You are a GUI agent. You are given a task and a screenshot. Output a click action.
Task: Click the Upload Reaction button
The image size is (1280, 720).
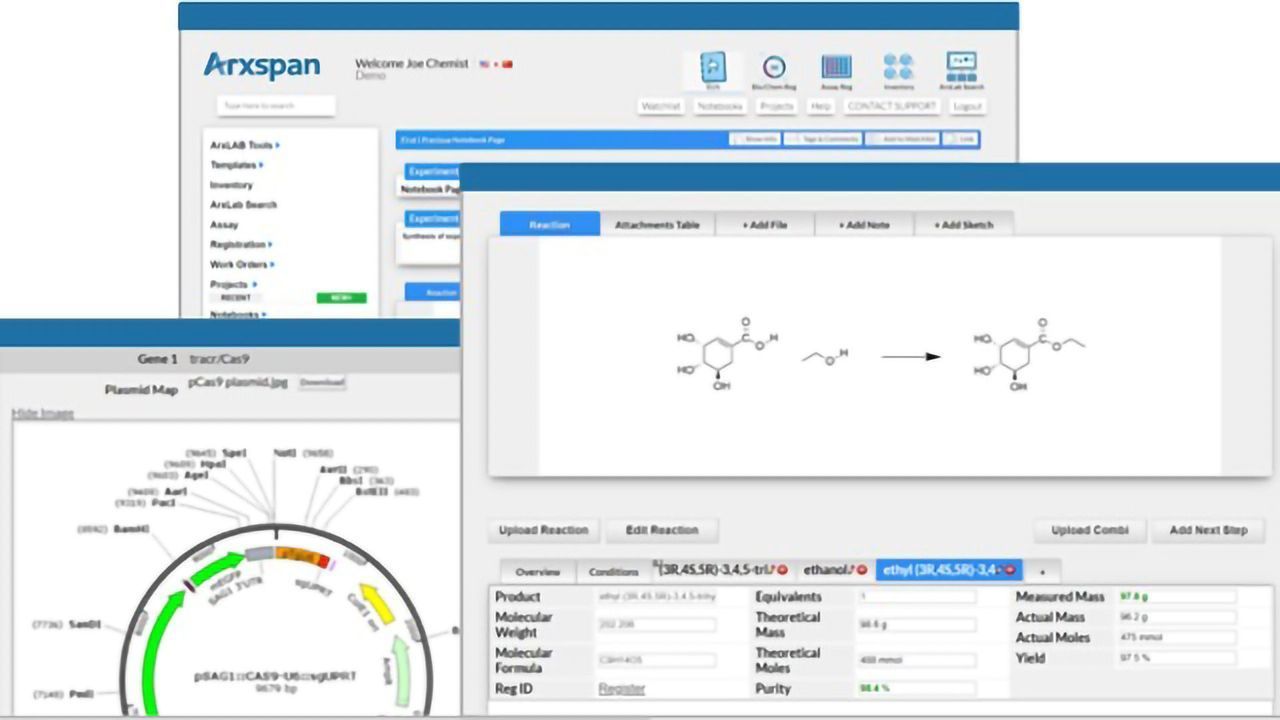point(543,530)
